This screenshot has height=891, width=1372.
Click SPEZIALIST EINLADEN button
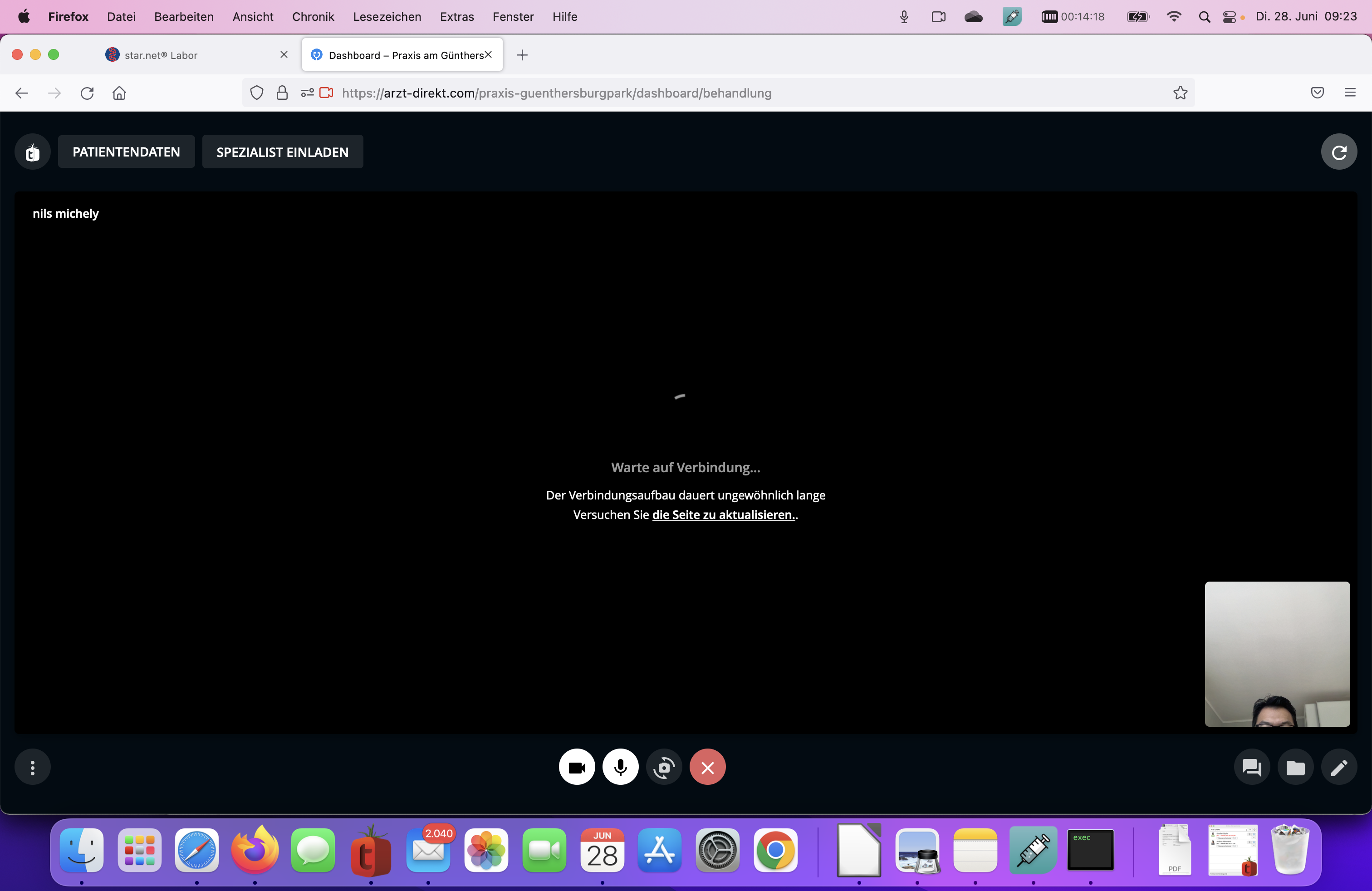click(283, 152)
